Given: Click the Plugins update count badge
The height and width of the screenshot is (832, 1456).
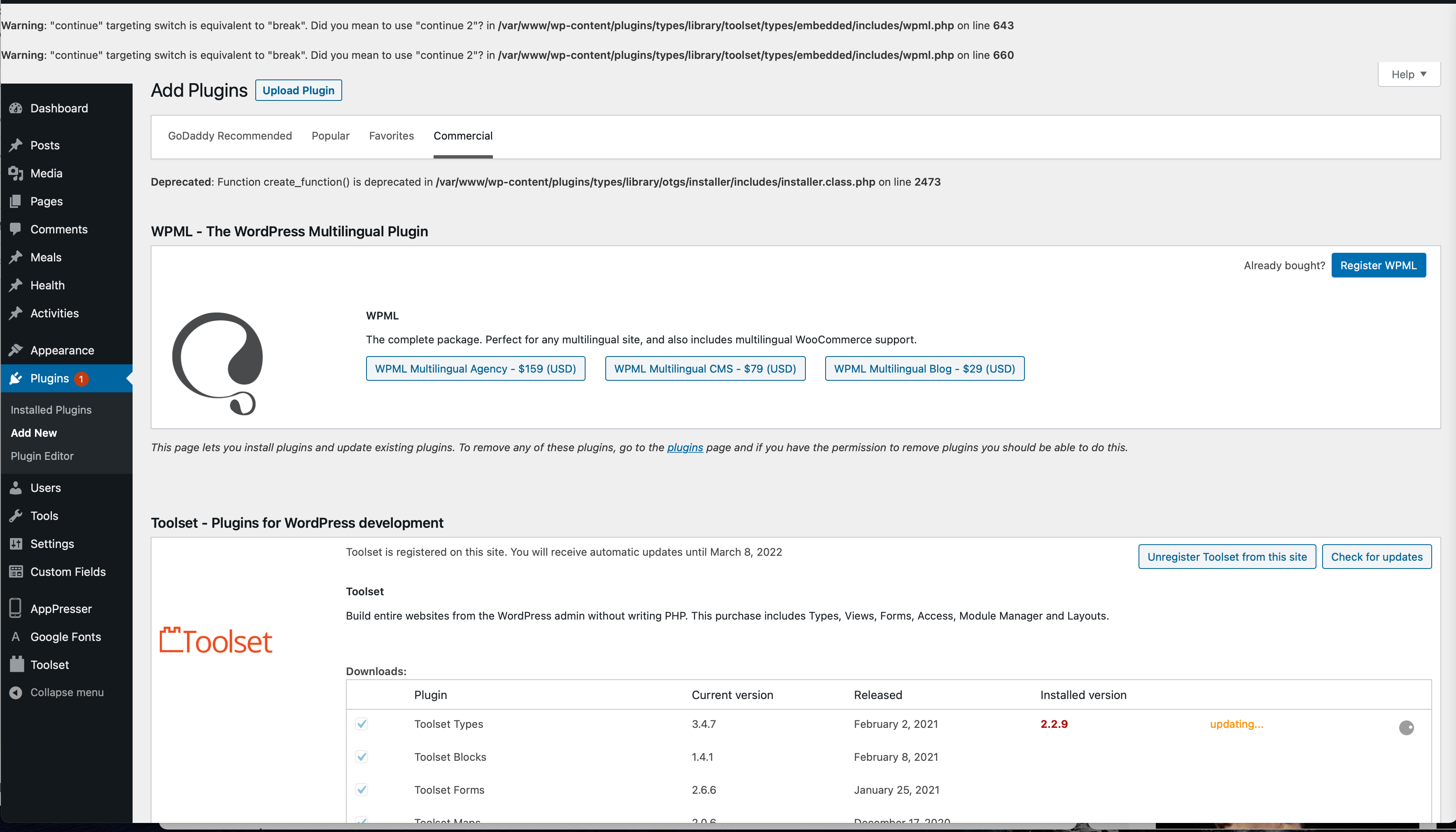Looking at the screenshot, I should [x=81, y=379].
